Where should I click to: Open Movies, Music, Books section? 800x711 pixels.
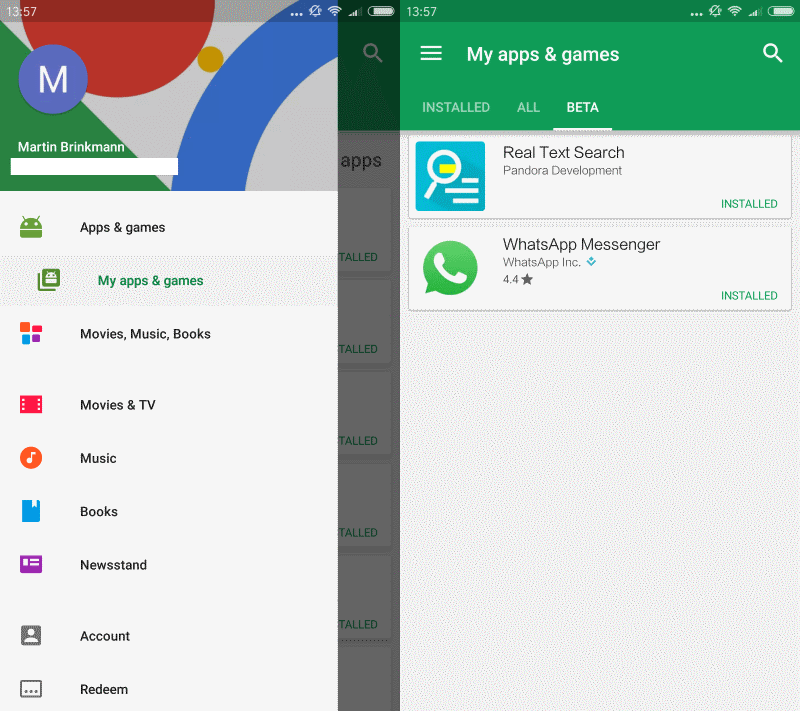click(x=169, y=334)
